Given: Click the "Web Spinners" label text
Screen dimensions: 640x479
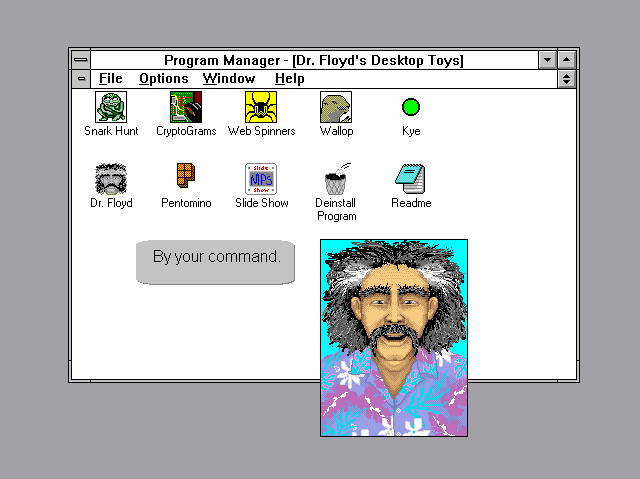Looking at the screenshot, I should coord(261,131).
